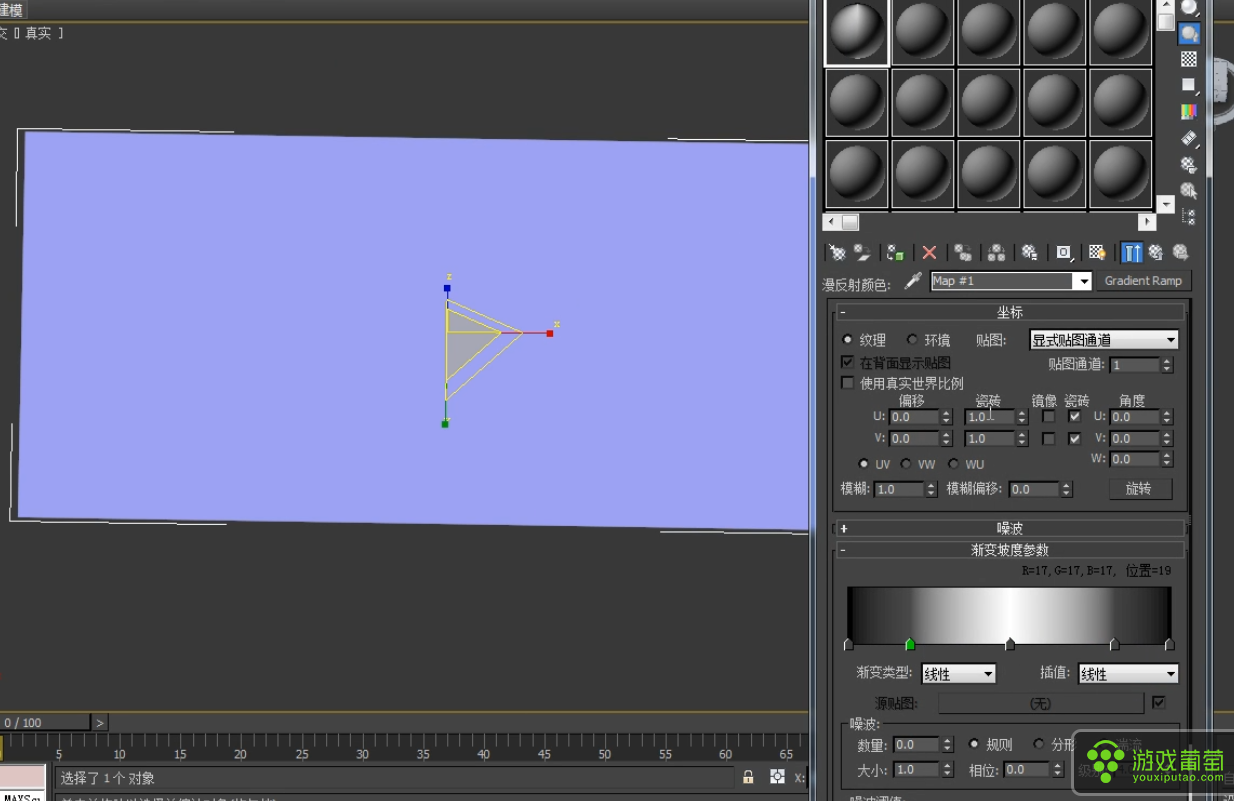Open the Map #1 name dropdown
The width and height of the screenshot is (1234, 801).
pyautogui.click(x=1082, y=282)
